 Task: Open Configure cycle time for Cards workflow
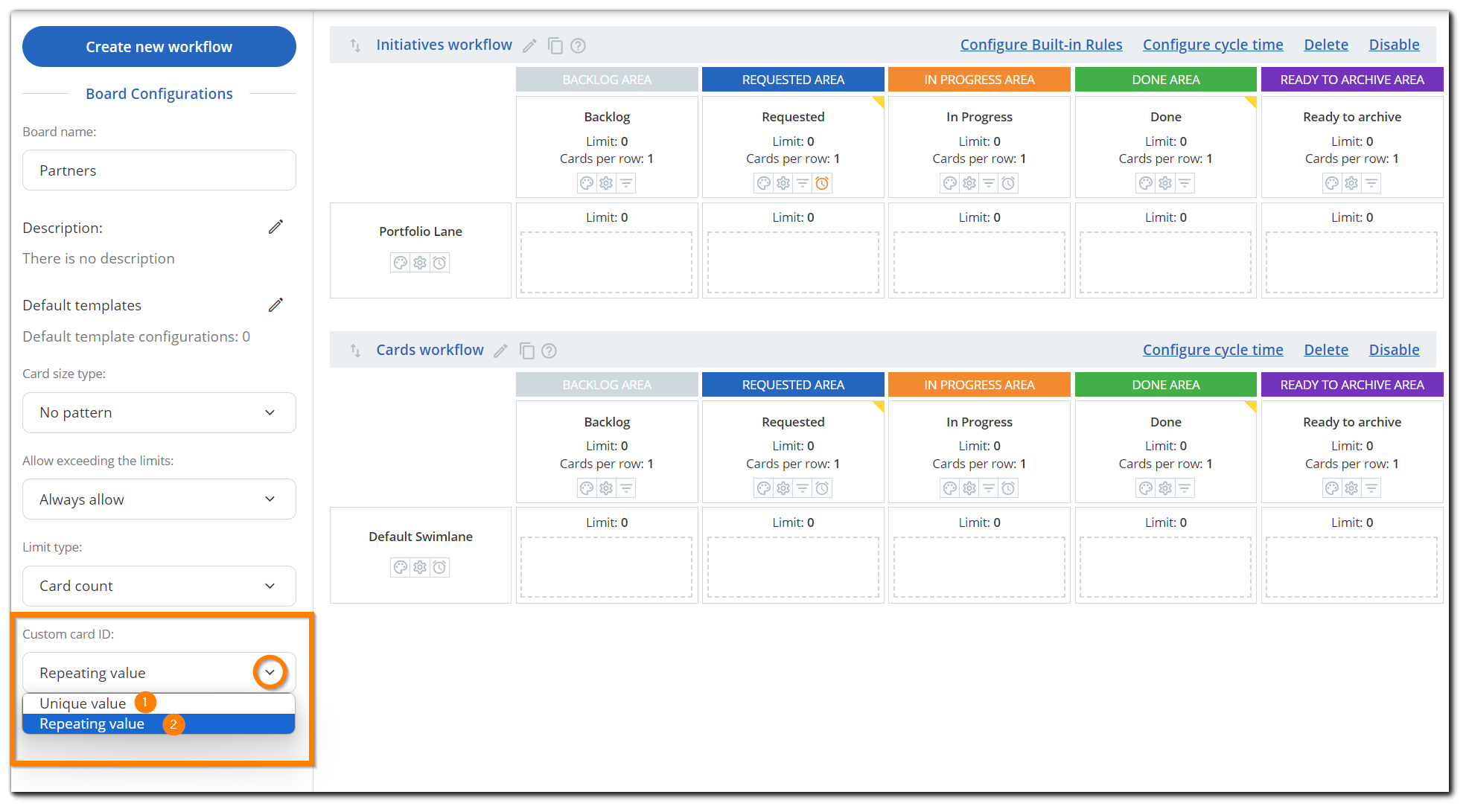(1213, 350)
